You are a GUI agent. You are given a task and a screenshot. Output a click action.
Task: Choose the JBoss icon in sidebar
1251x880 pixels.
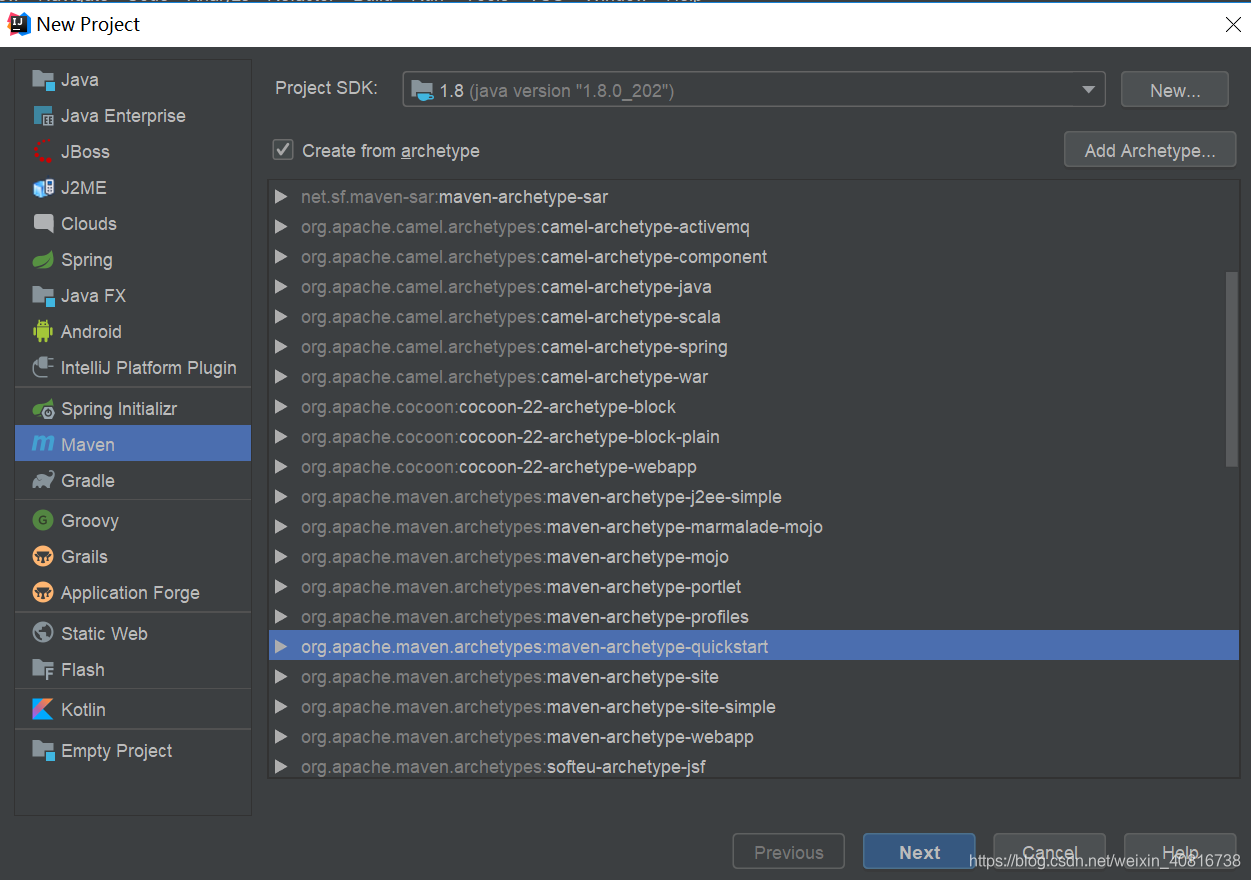(43, 152)
